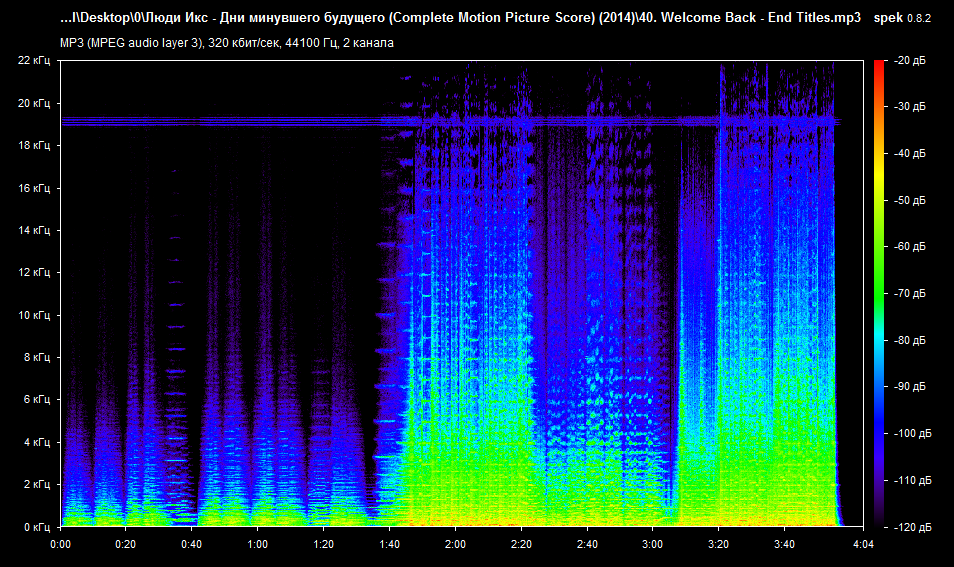Click the 2:00 time axis marker
Image resolution: width=954 pixels, height=567 pixels.
pyautogui.click(x=455, y=544)
